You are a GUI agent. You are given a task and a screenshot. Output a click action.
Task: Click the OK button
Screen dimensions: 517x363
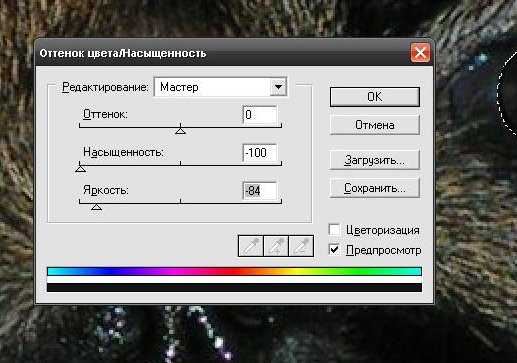click(375, 97)
